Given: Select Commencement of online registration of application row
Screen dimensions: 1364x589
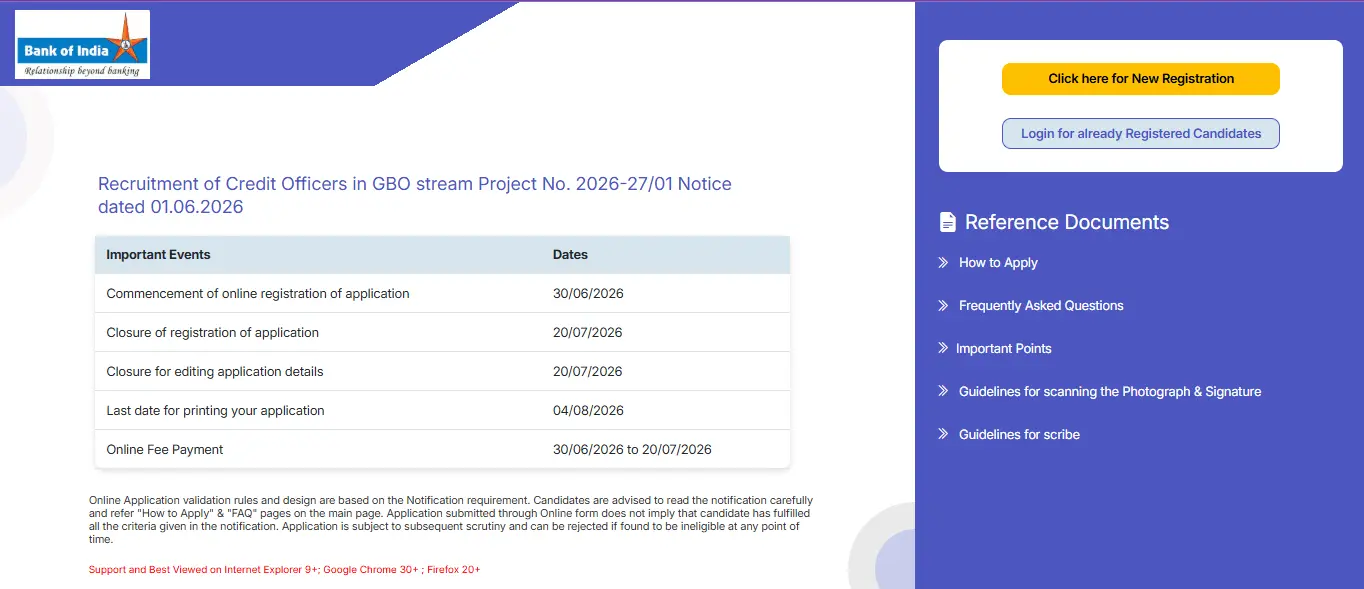Looking at the screenshot, I should [x=442, y=293].
